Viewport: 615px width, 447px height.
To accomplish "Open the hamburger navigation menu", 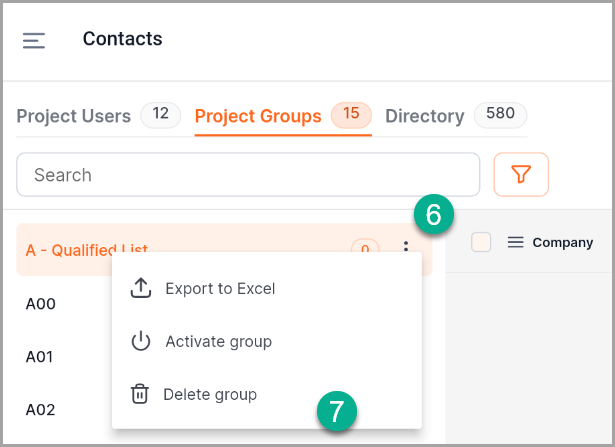I will [34, 40].
